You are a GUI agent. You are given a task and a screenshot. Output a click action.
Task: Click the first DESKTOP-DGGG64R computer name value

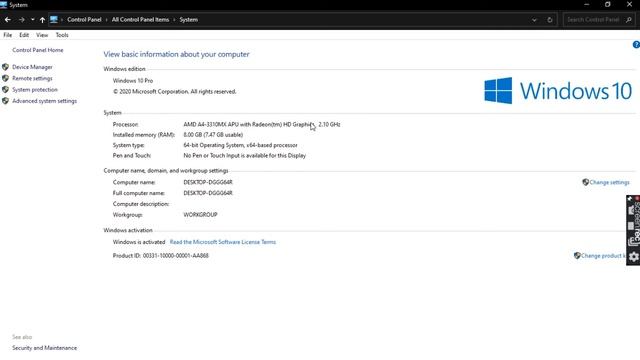[x=208, y=182]
